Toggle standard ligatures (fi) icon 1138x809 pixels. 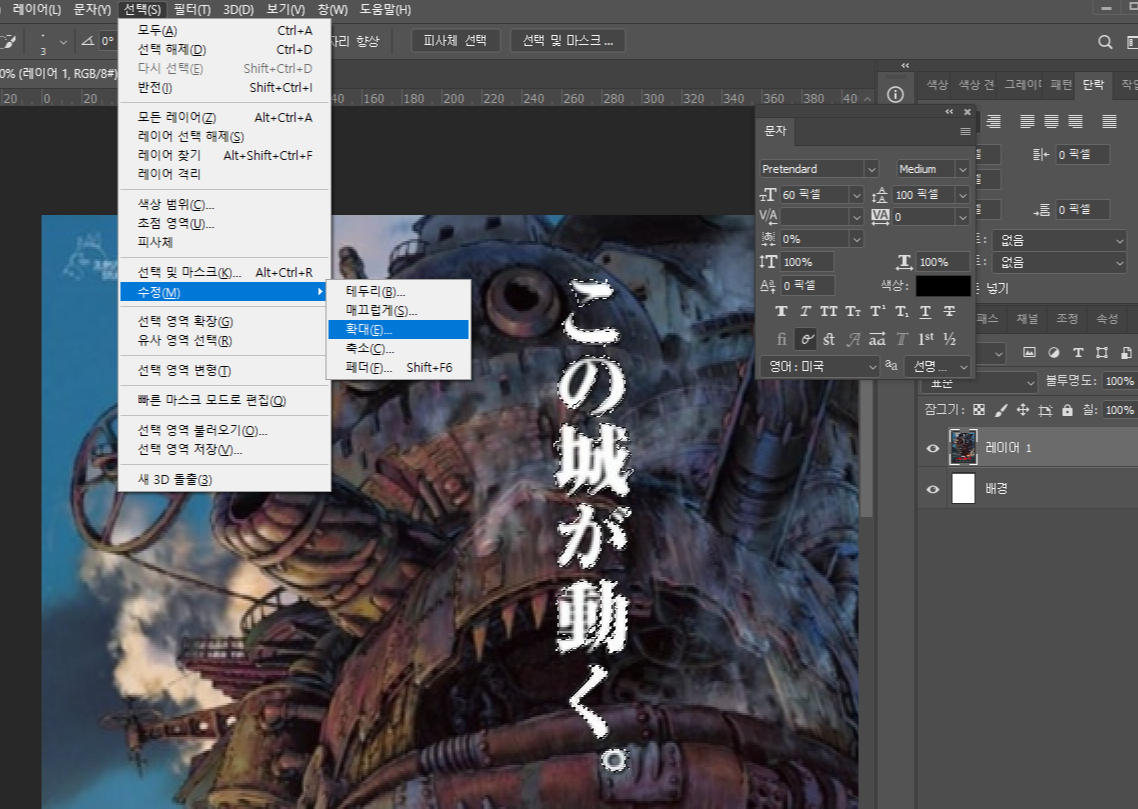[781, 339]
